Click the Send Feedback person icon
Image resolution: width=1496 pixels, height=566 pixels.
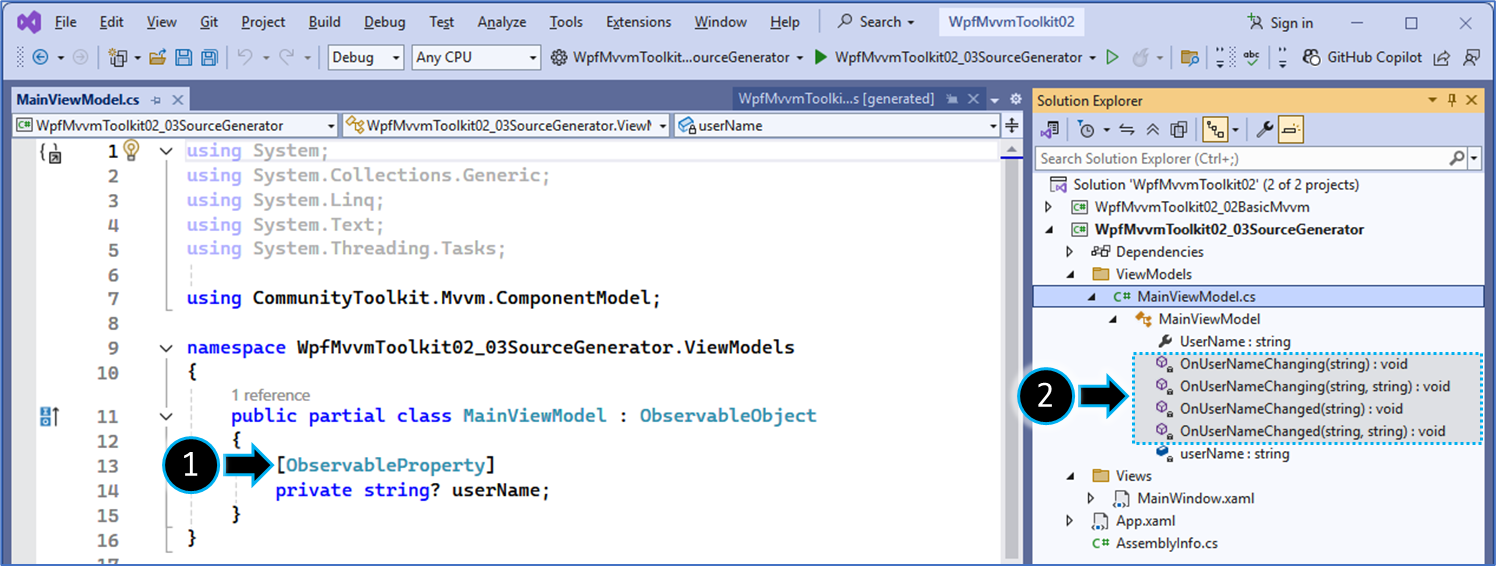(1471, 58)
